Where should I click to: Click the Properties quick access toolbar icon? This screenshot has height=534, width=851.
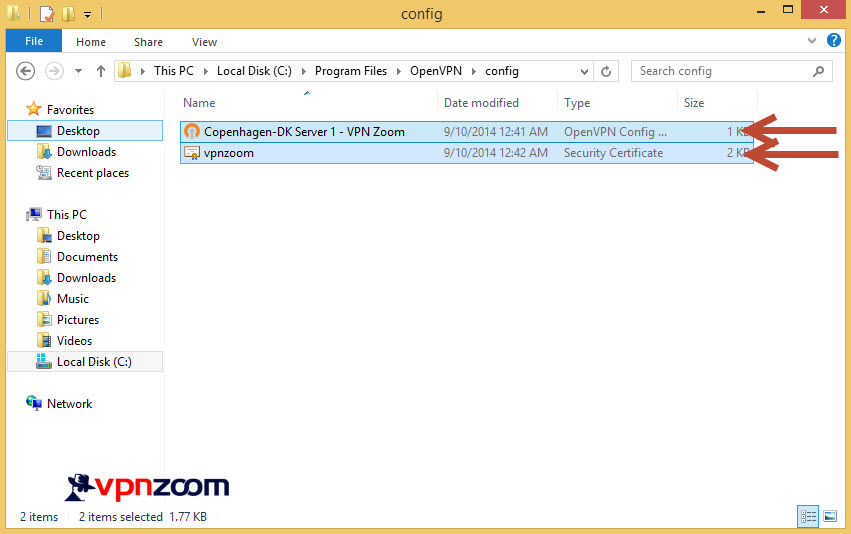tap(47, 14)
